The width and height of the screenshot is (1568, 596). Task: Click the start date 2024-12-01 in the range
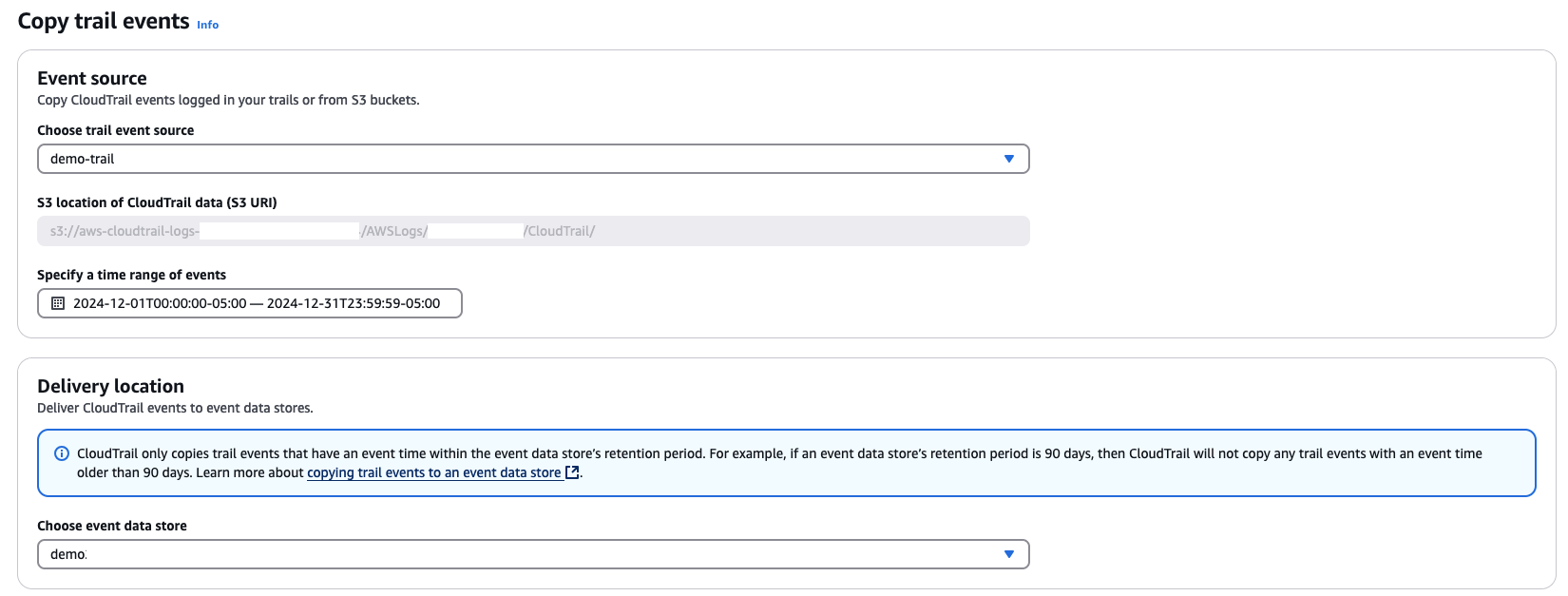tap(160, 303)
